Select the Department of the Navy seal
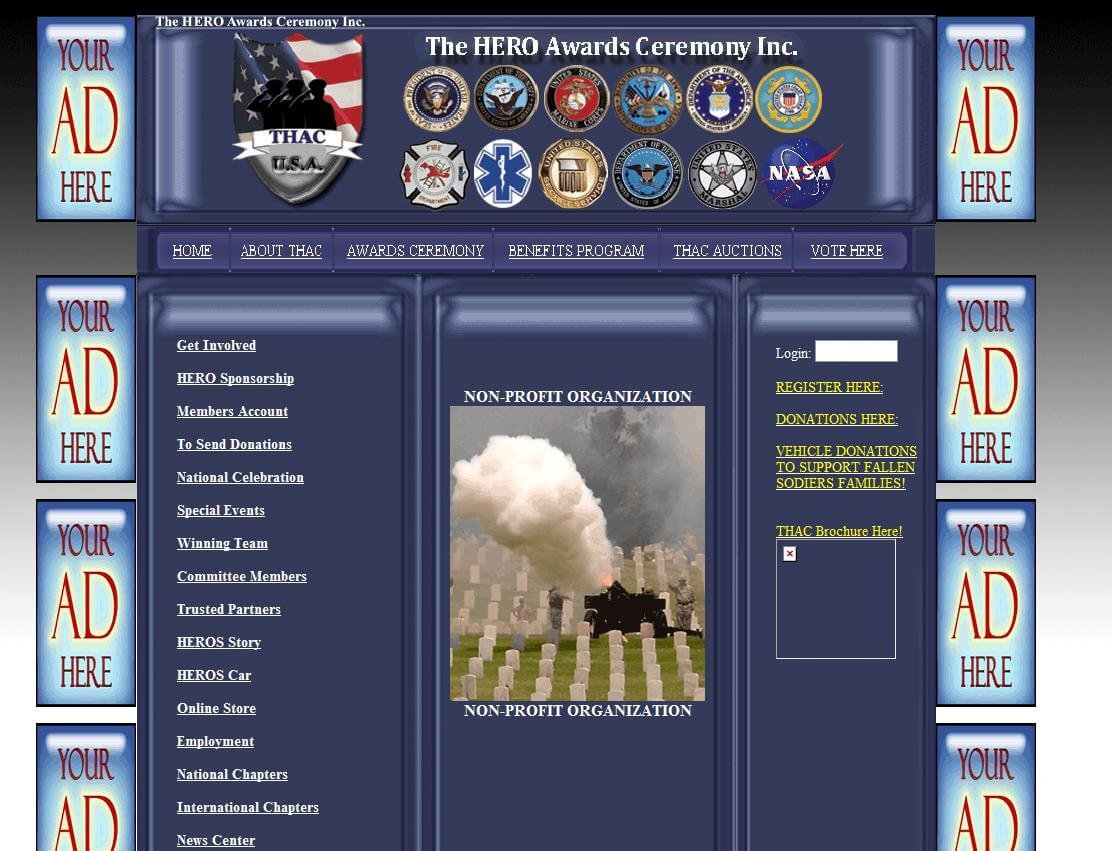This screenshot has width=1112, height=851. [x=506, y=98]
